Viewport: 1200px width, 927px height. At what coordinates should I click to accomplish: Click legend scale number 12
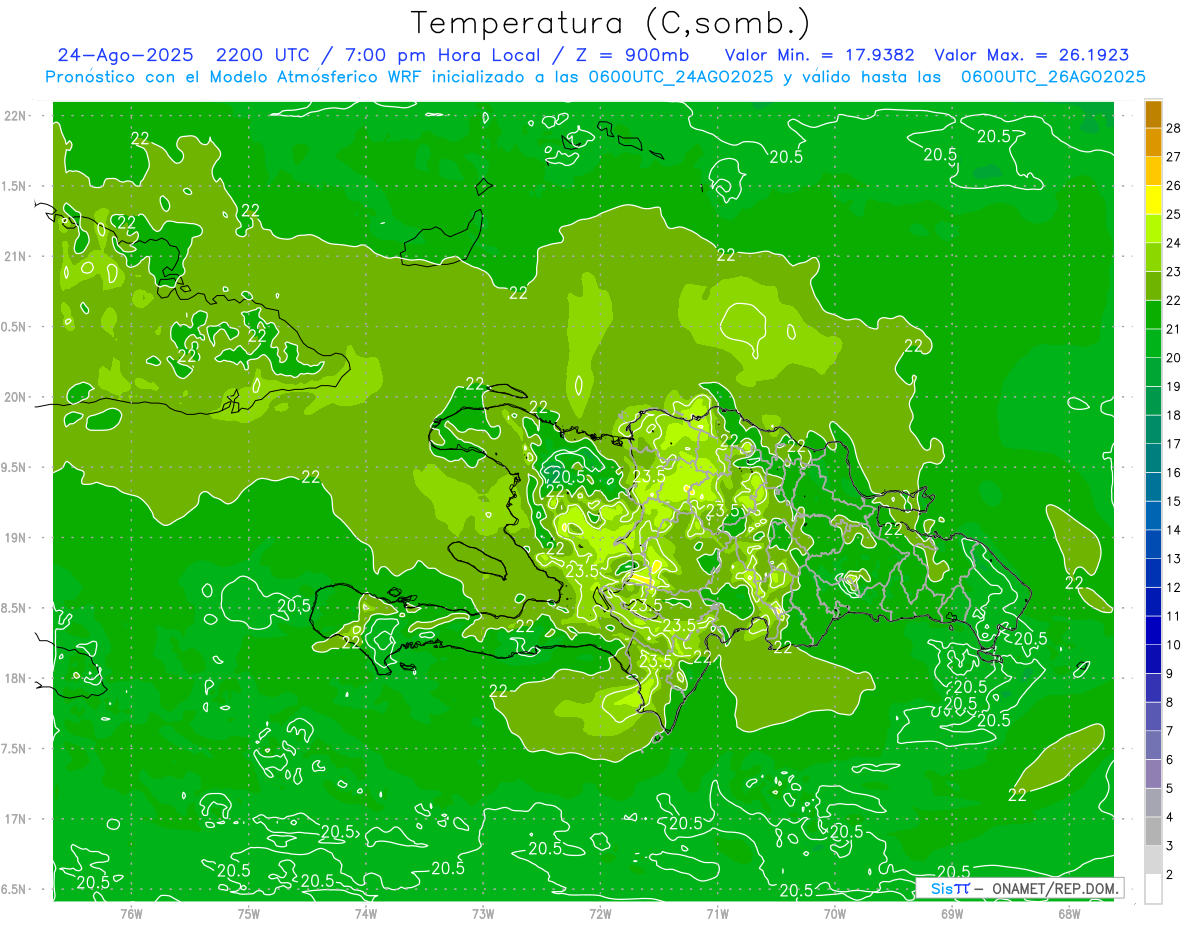[1174, 588]
